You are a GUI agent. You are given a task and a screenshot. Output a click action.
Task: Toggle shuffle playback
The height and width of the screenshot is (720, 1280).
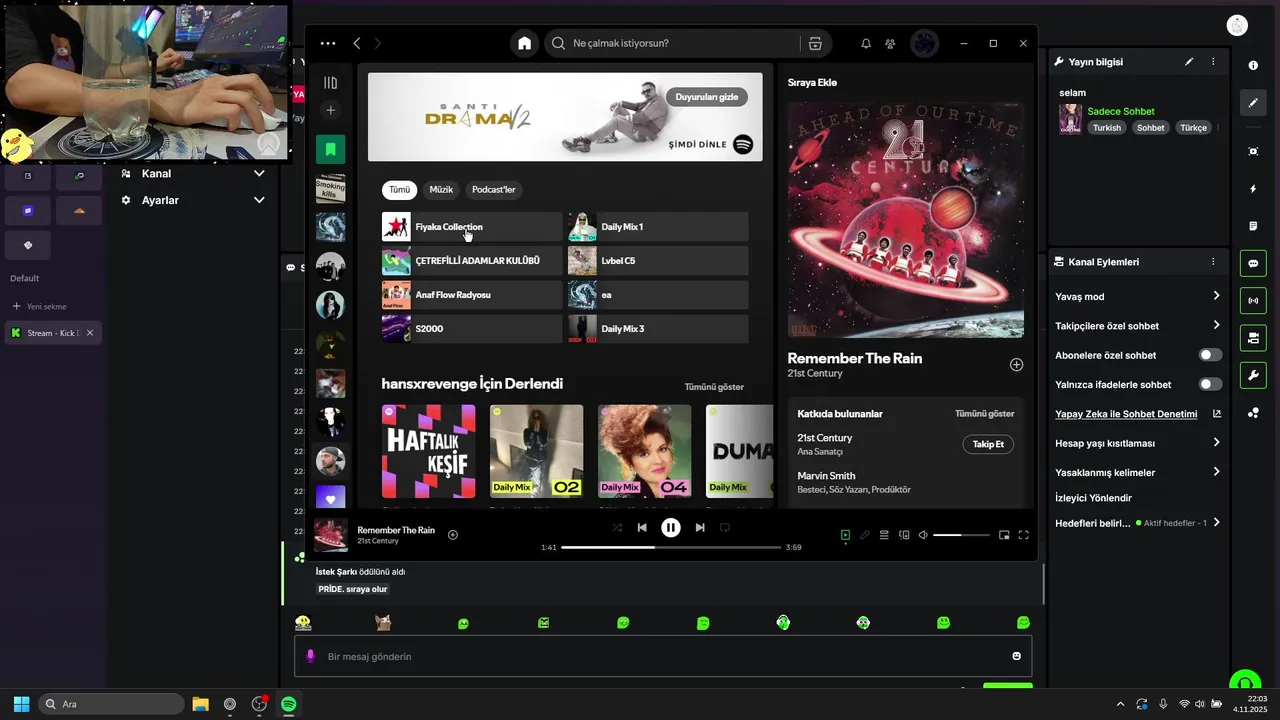coord(616,528)
